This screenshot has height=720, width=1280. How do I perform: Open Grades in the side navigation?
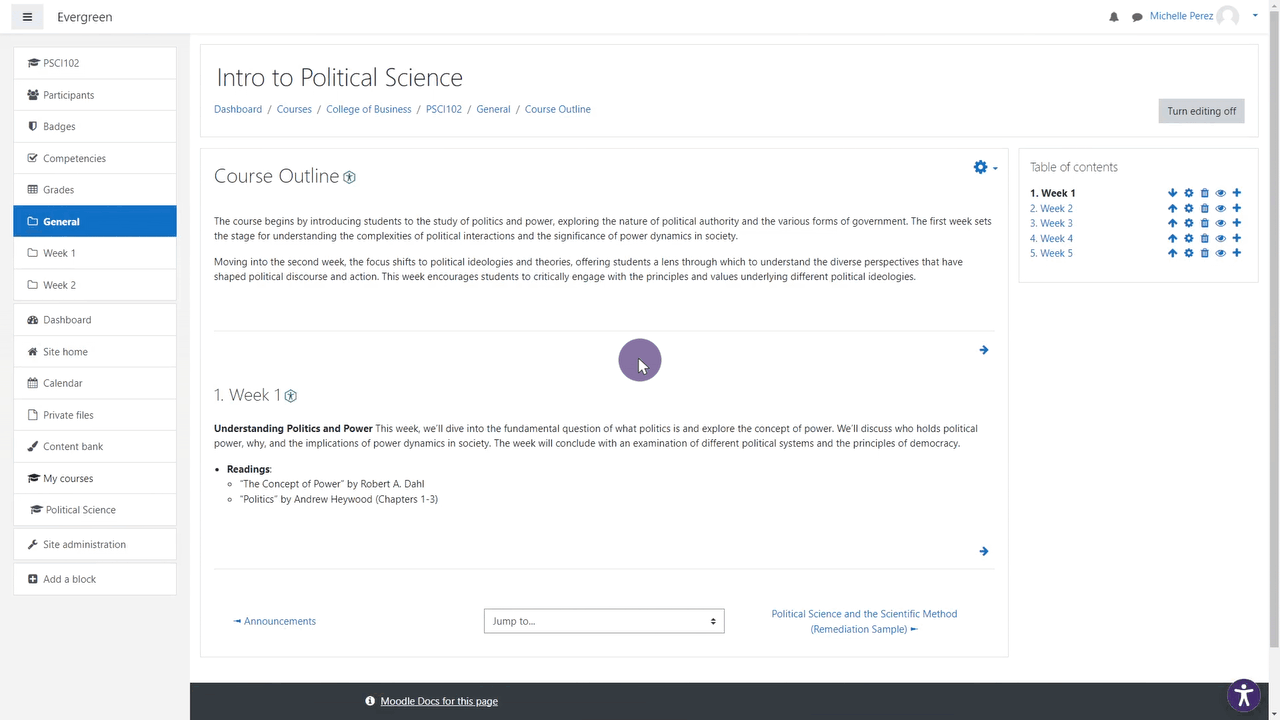[58, 190]
